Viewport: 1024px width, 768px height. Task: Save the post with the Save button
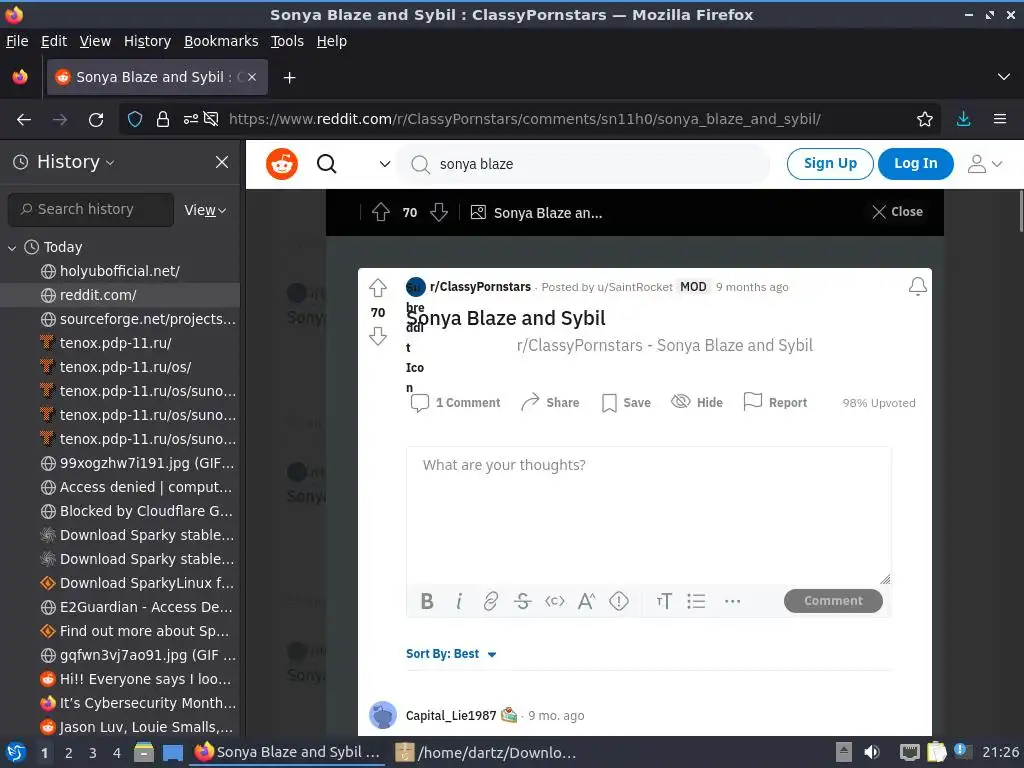626,402
